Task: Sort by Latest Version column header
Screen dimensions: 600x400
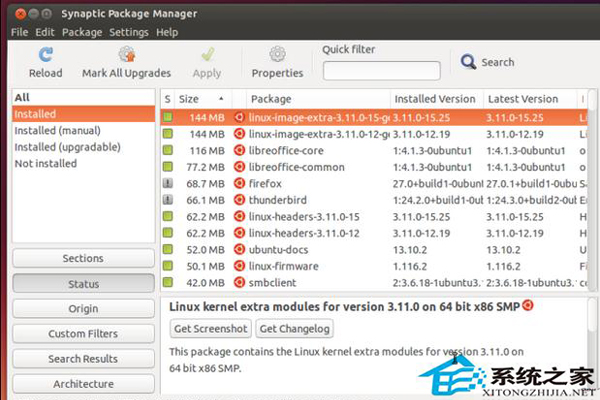Action: click(x=530, y=99)
